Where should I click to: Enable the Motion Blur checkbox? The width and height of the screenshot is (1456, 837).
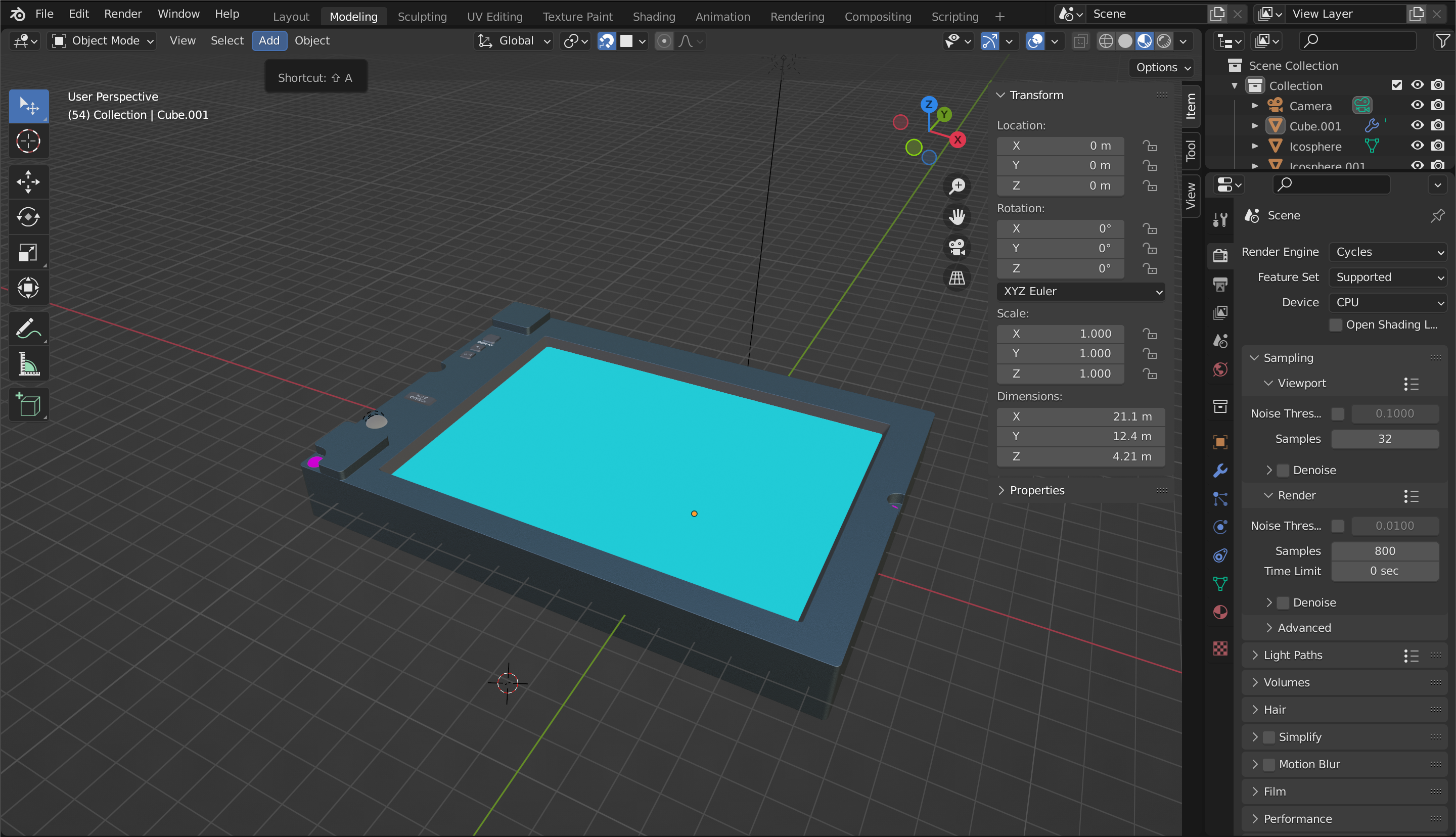coord(1268,765)
